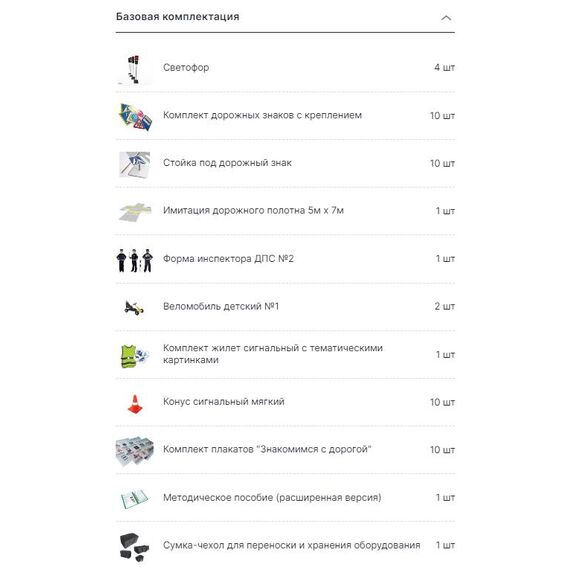Open the Светофор traffic light thumbnail
Image resolution: width=570 pixels, height=570 pixels.
[133, 69]
